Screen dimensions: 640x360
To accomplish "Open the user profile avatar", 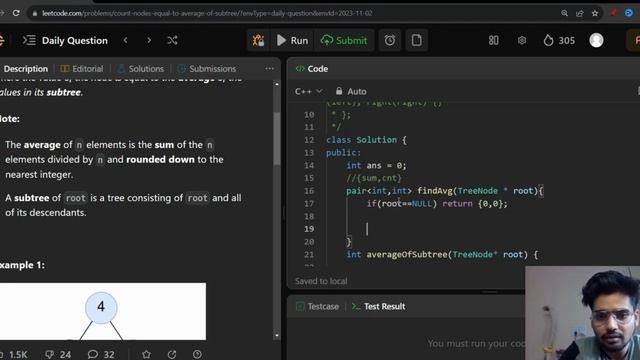I will (596, 40).
